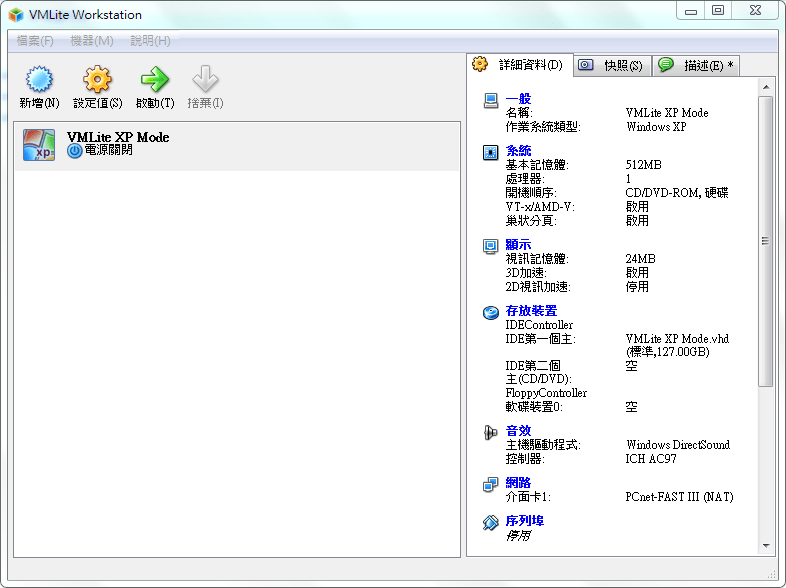Click the 網路 network icon
The image size is (786, 588).
coord(491,484)
